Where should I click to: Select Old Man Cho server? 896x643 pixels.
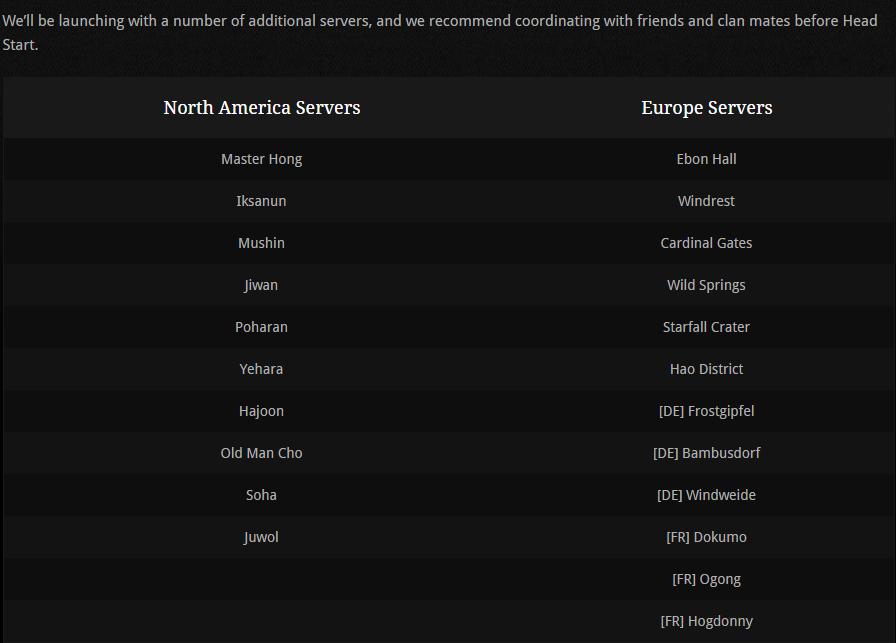[x=261, y=453]
